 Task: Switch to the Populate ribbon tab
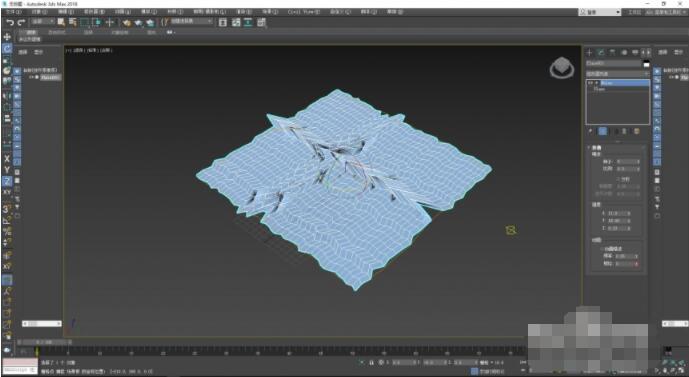tap(151, 33)
